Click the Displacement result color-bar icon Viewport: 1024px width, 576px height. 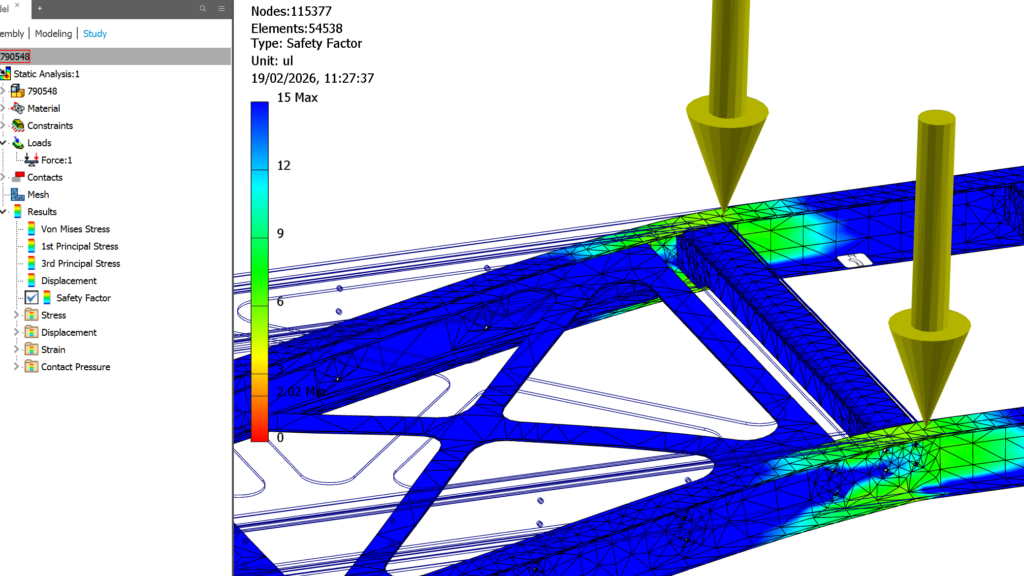[31, 281]
